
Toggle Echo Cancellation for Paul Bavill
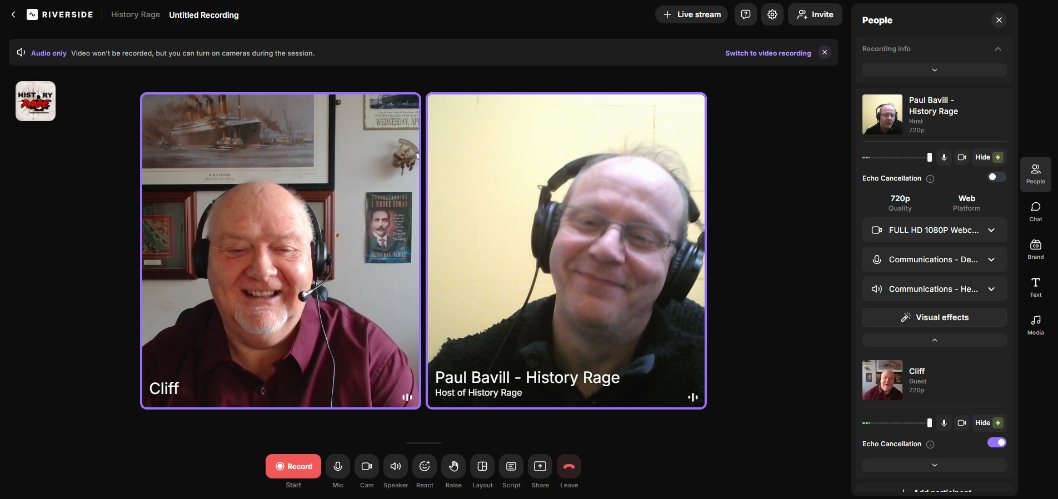coord(997,177)
